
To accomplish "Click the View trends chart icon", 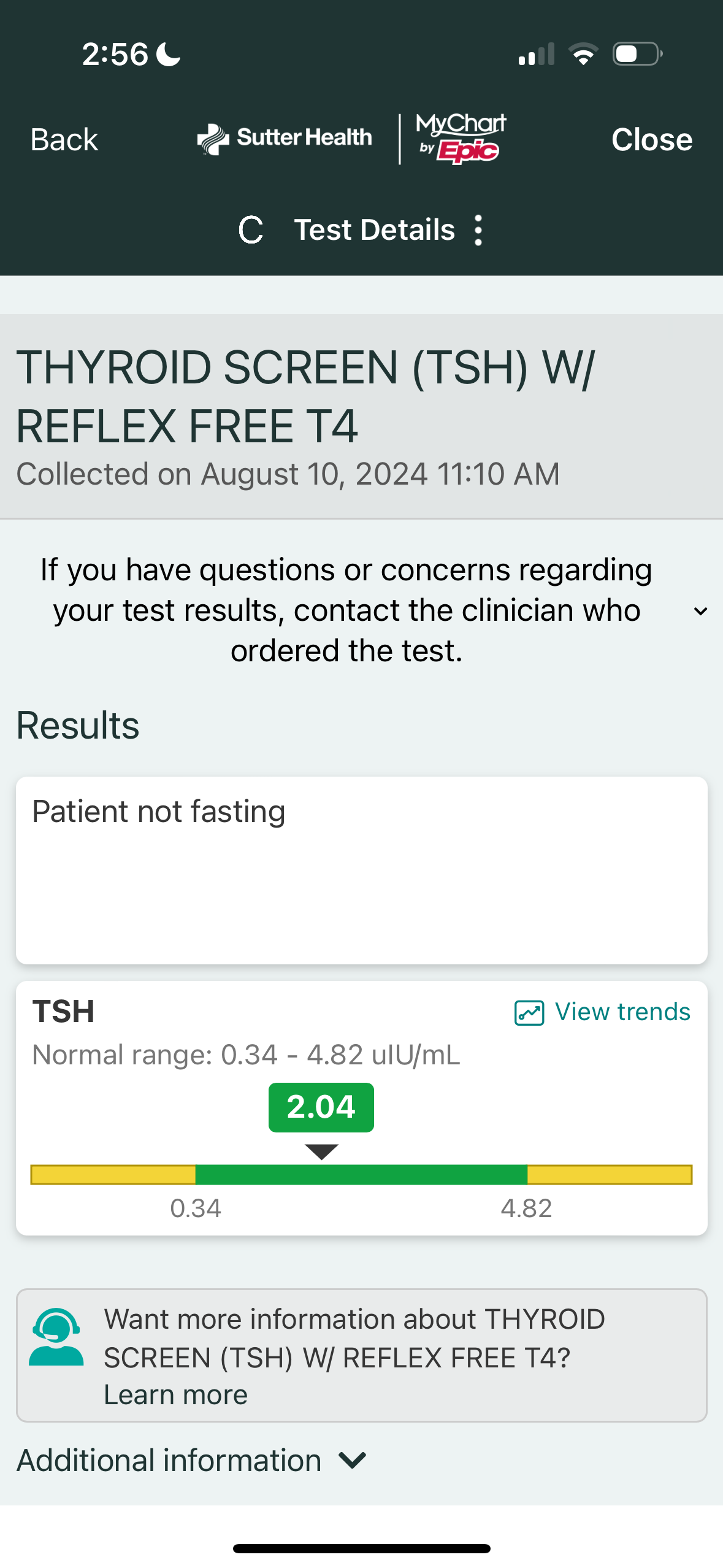I will 529,1013.
